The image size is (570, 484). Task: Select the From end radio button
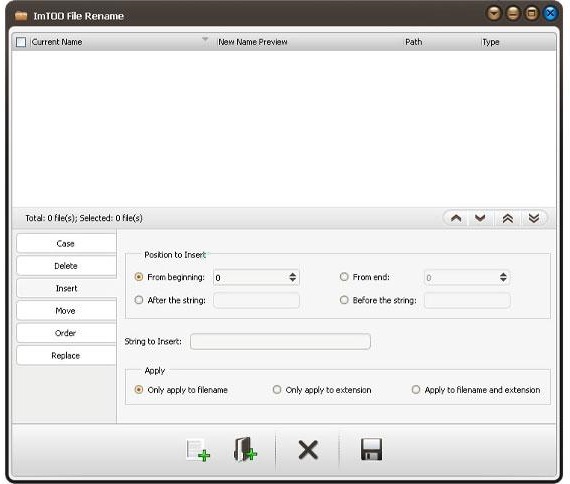[x=344, y=277]
